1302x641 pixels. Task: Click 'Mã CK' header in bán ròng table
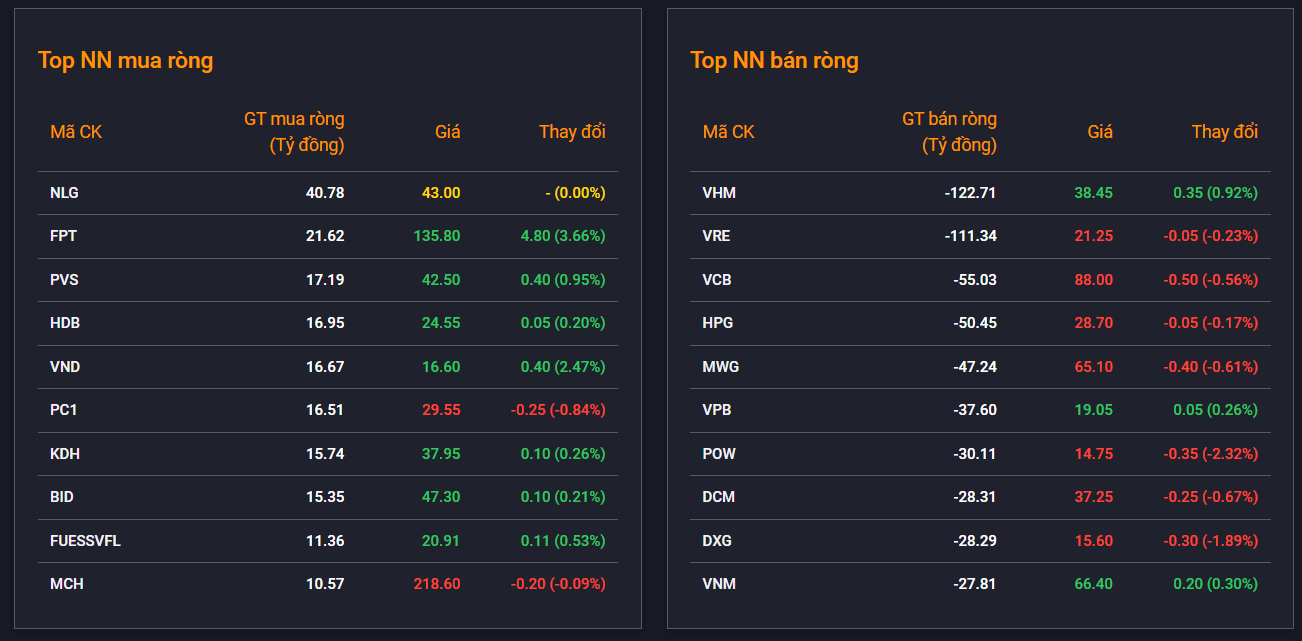728,132
